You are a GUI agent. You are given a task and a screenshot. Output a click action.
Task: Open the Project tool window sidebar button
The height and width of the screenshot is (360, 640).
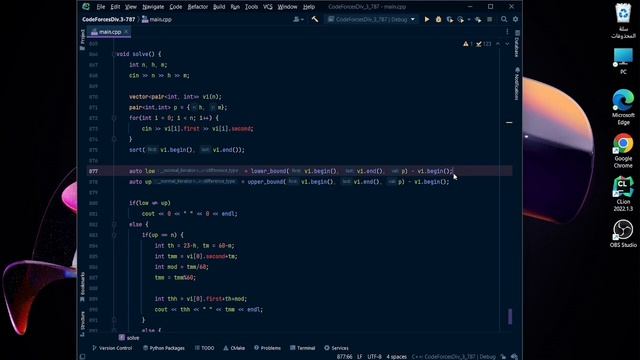coord(83,39)
